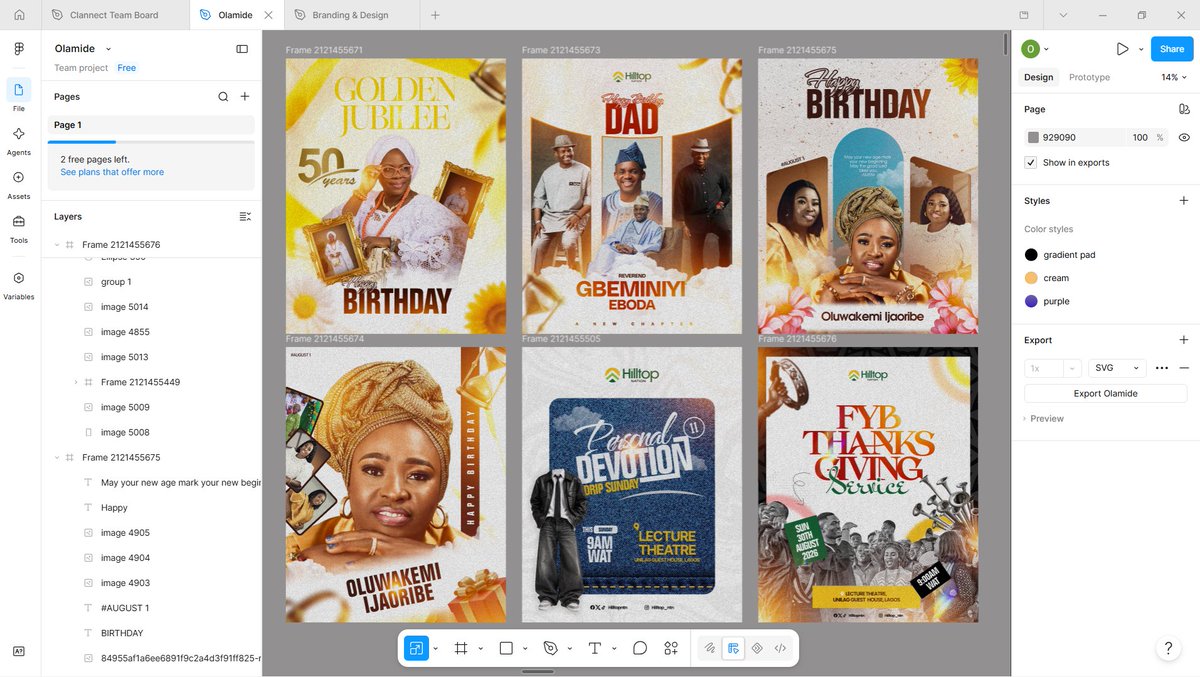Toggle Design mode button in bottom toolbar
The height and width of the screenshot is (677, 1200).
click(x=733, y=648)
